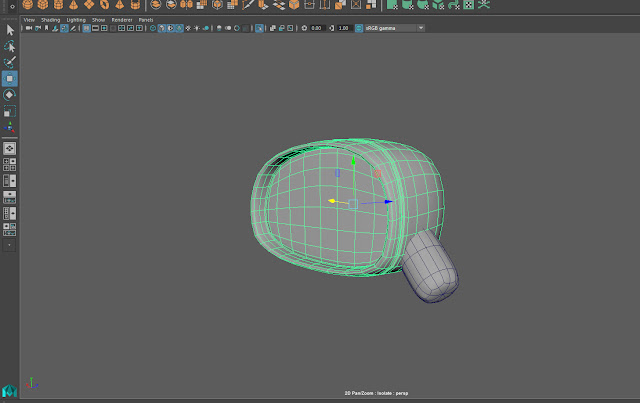
Task: Open the Renderer menu in panel
Action: (122, 20)
